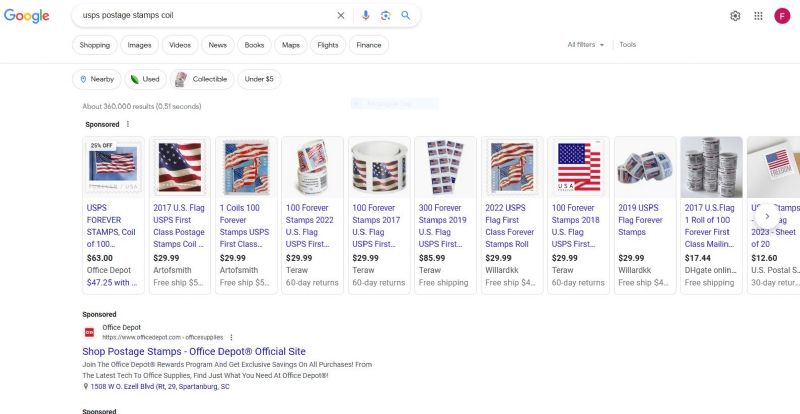Screen dimensions: 800x414
Task: Switch to the Shopping tab
Action: [x=95, y=45]
